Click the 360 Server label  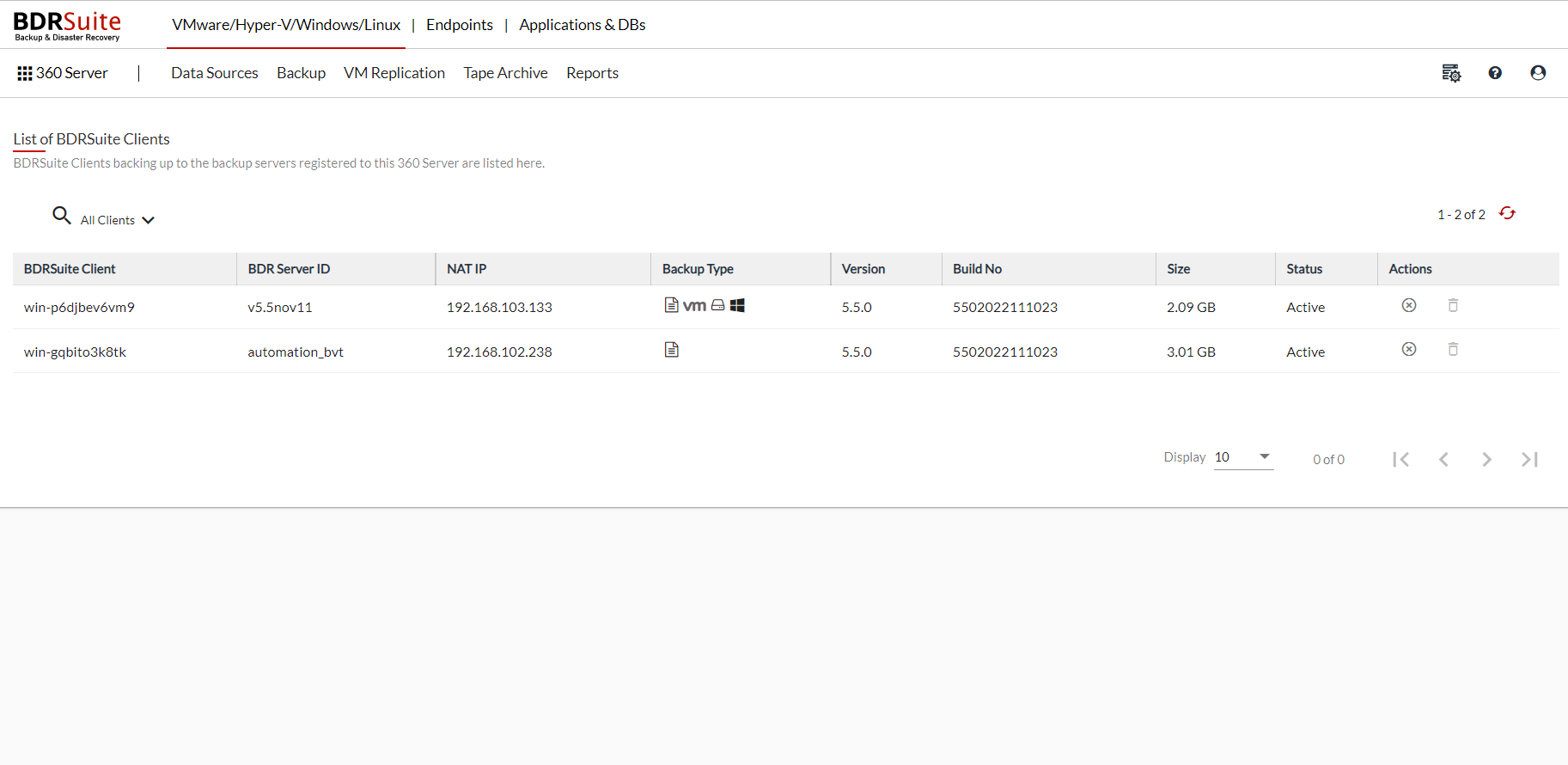click(x=72, y=73)
